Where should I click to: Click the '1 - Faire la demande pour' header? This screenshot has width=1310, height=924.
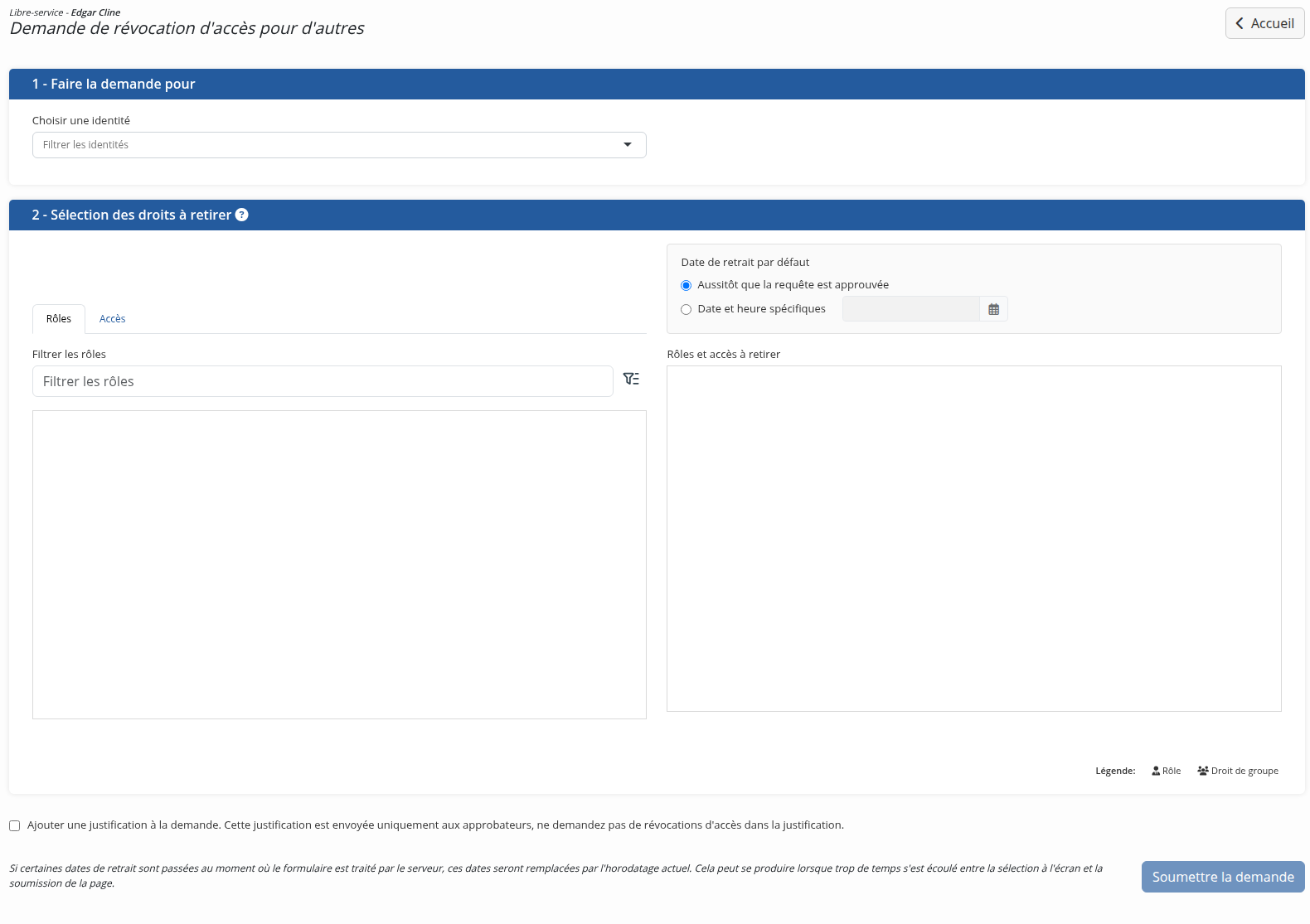point(657,84)
